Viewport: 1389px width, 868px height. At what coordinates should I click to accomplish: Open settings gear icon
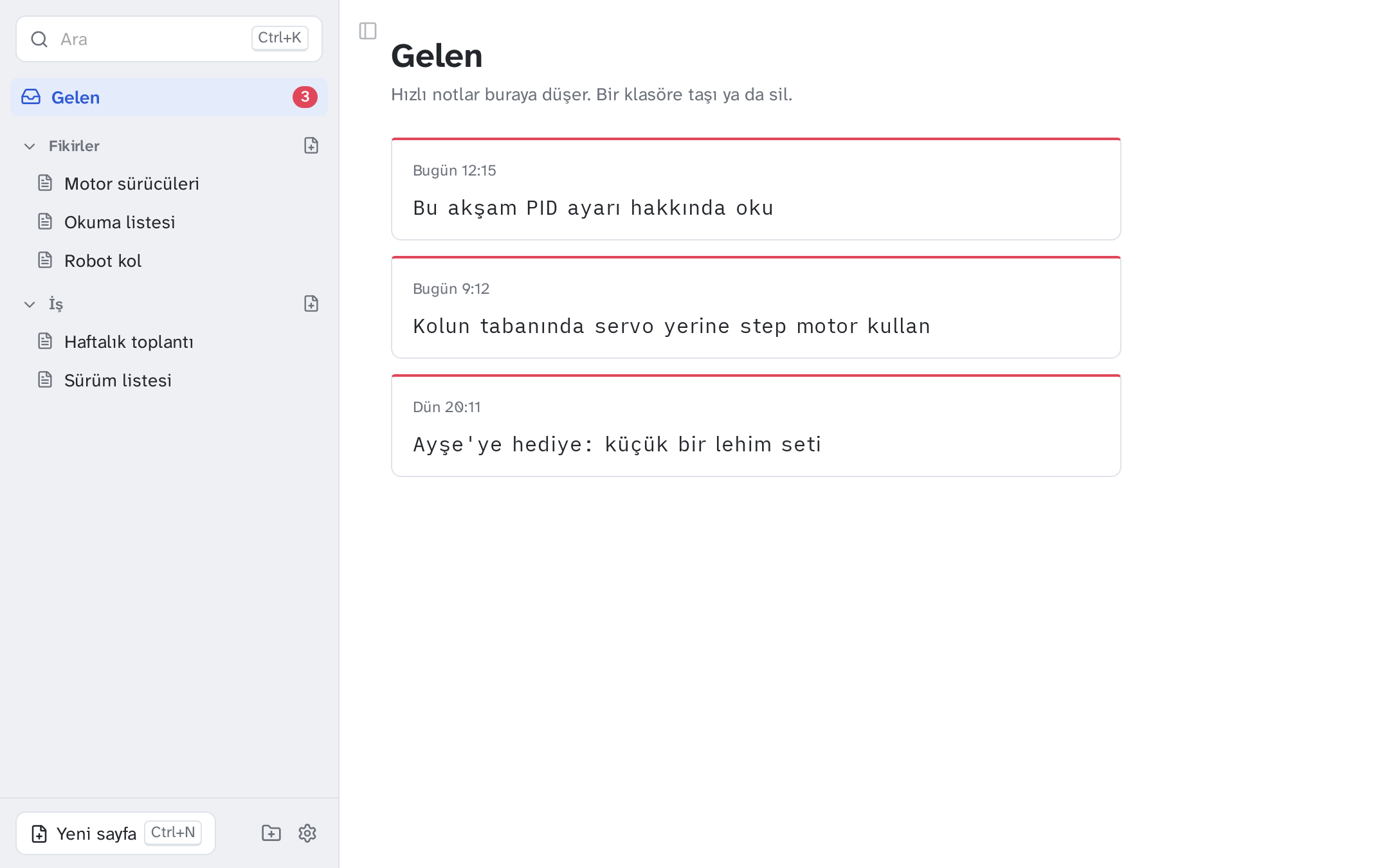point(307,833)
